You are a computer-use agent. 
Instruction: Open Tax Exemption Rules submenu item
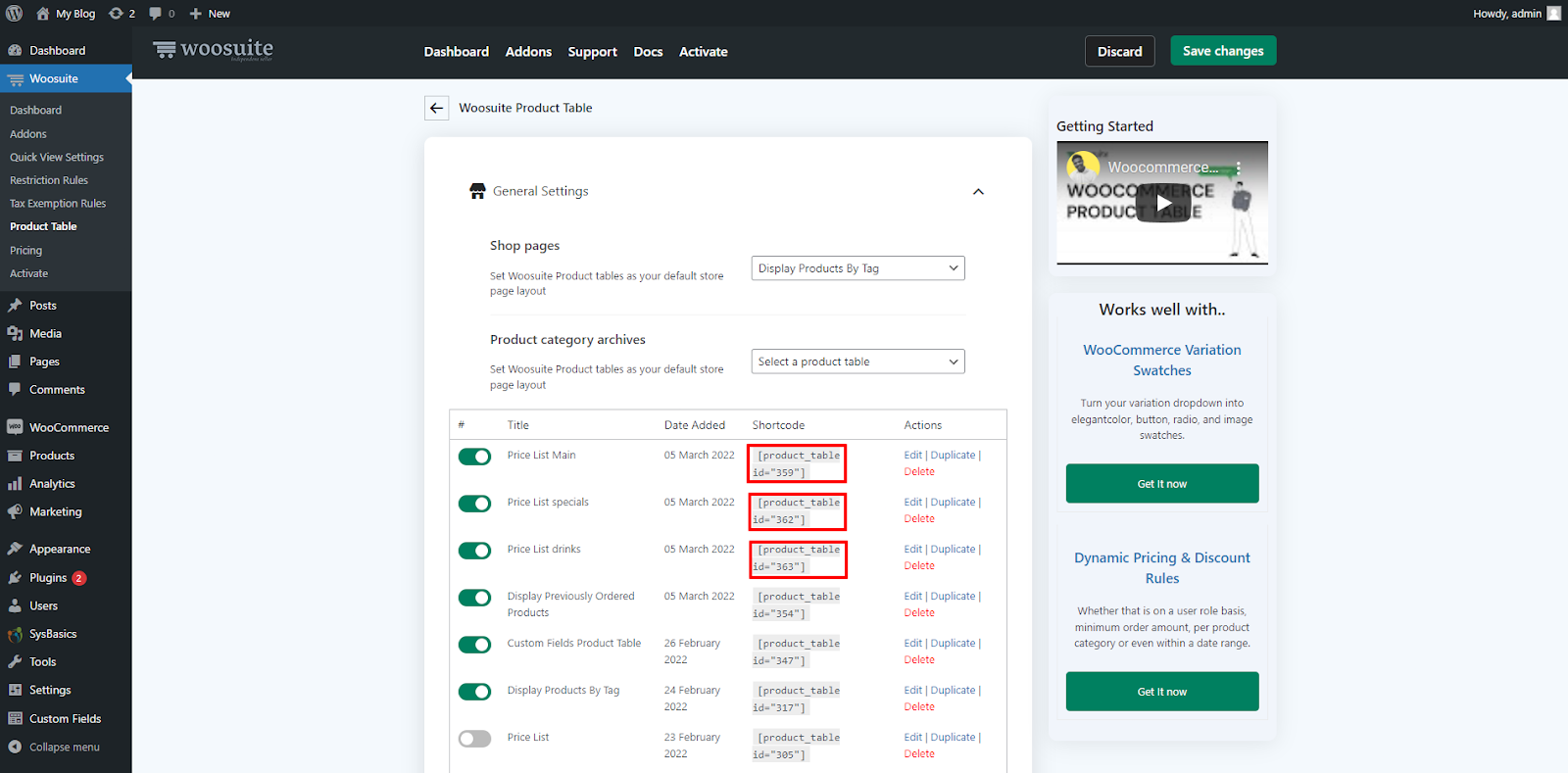pyautogui.click(x=58, y=204)
